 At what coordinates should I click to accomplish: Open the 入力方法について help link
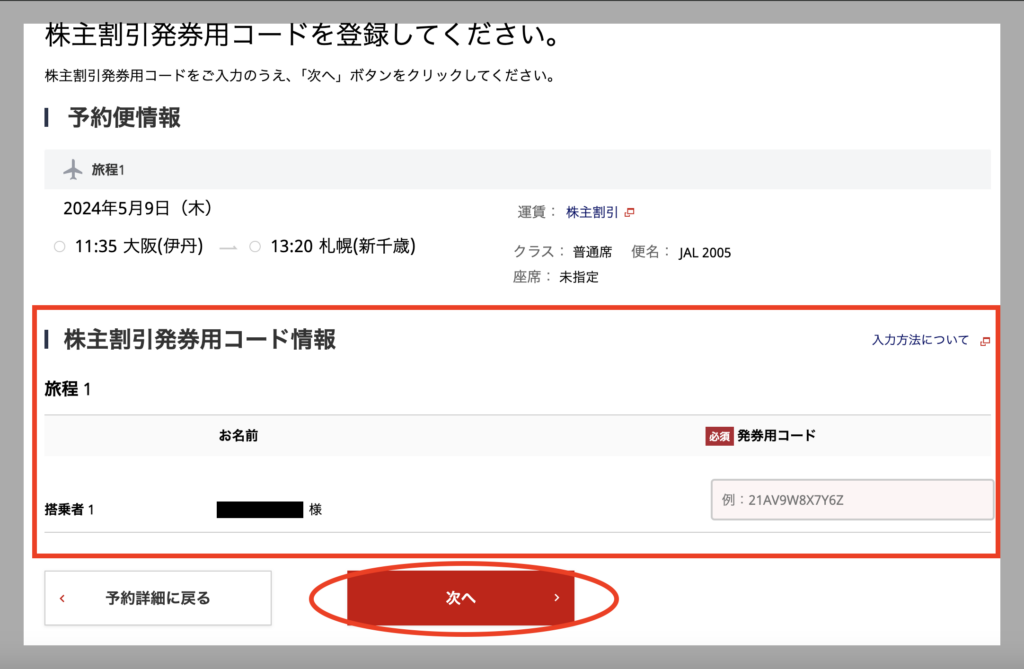click(x=920, y=340)
